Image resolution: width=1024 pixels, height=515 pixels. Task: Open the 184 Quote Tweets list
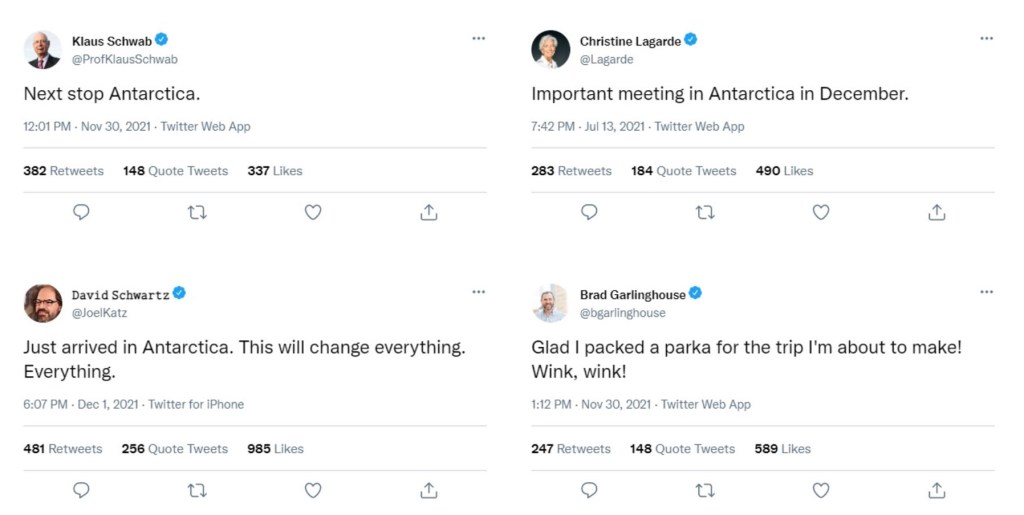[683, 171]
